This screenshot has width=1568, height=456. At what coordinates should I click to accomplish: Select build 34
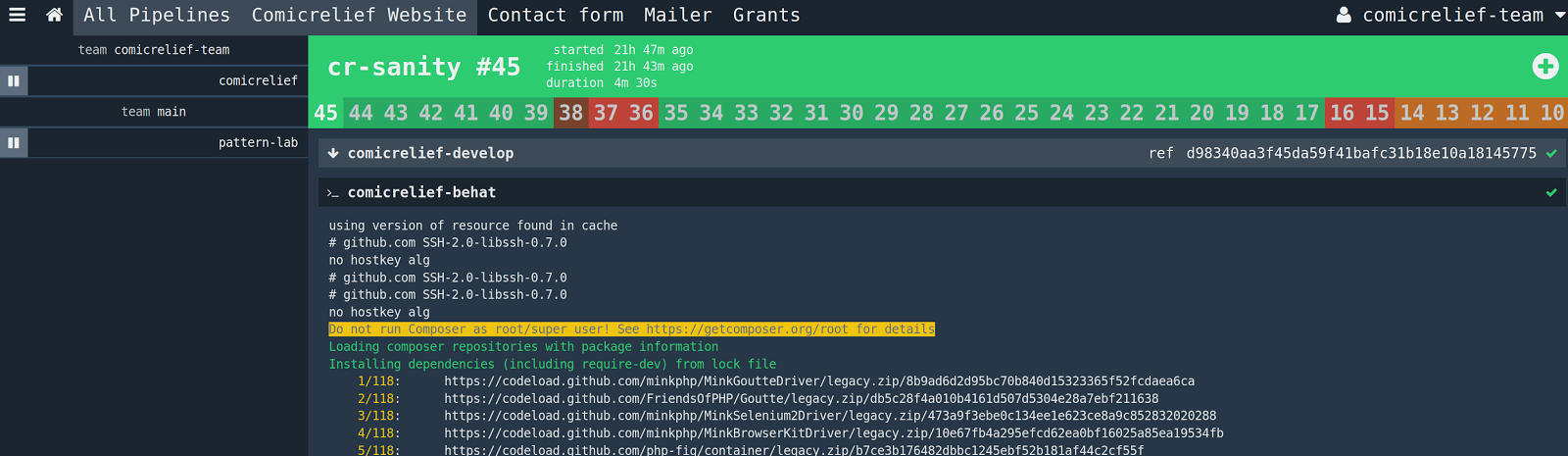click(x=711, y=113)
